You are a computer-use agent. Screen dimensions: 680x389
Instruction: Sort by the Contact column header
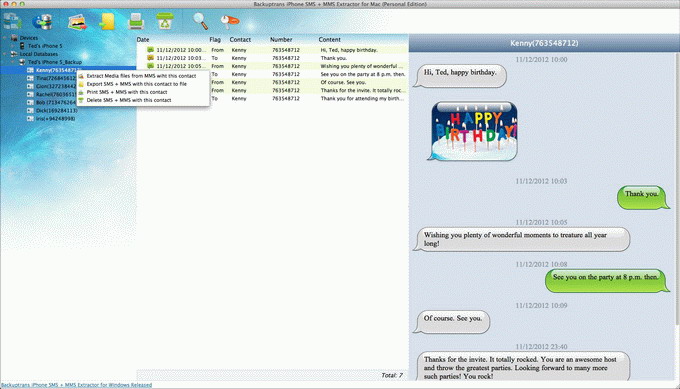pos(240,39)
